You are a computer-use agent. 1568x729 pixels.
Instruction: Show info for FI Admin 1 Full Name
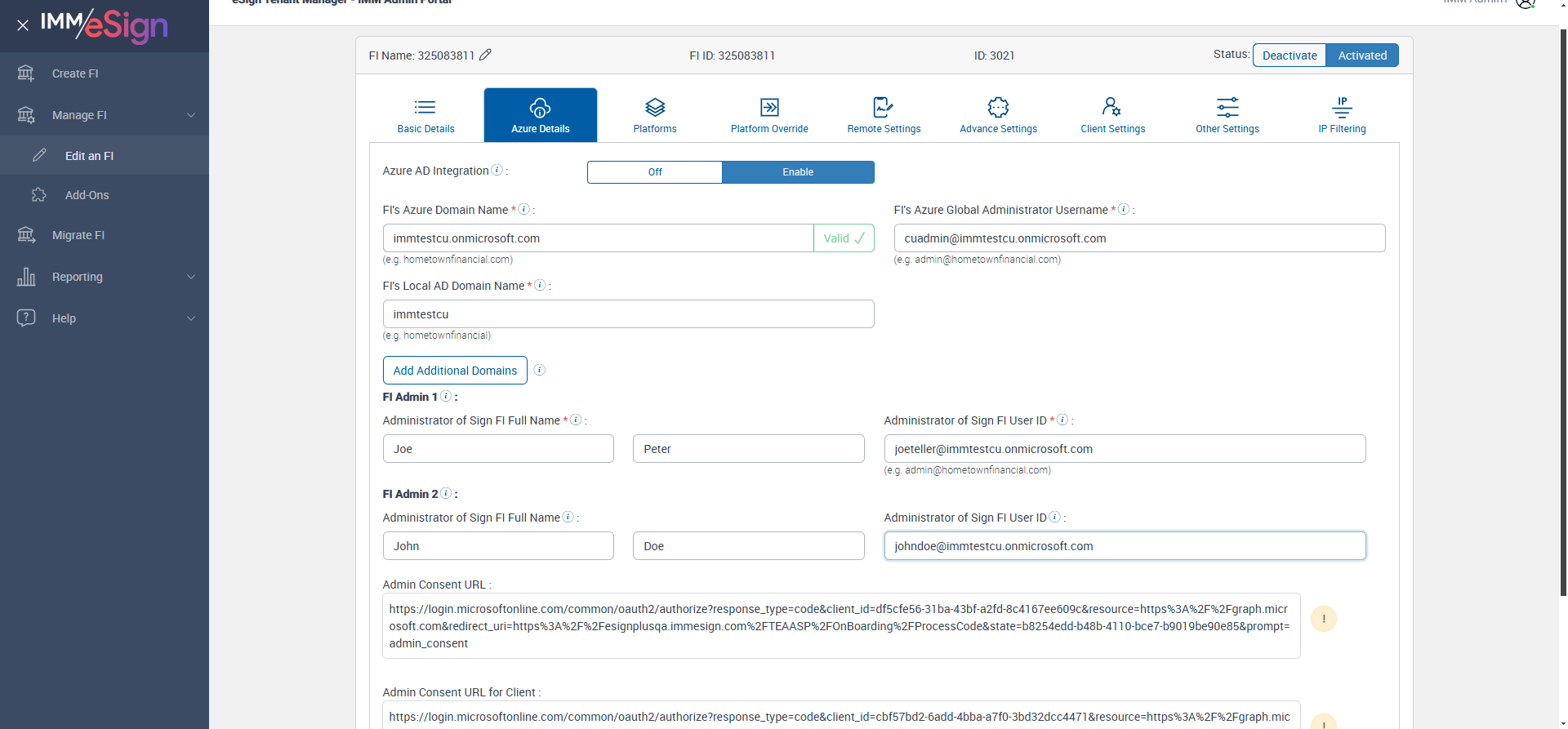(x=576, y=420)
